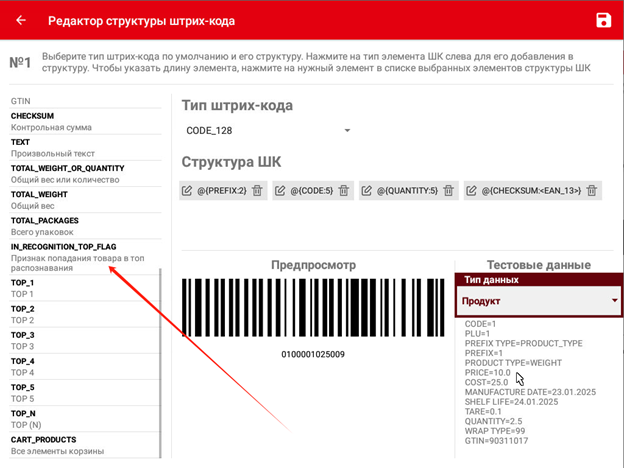Delete the CODE:5 structure element
The image size is (624, 468).
[344, 191]
